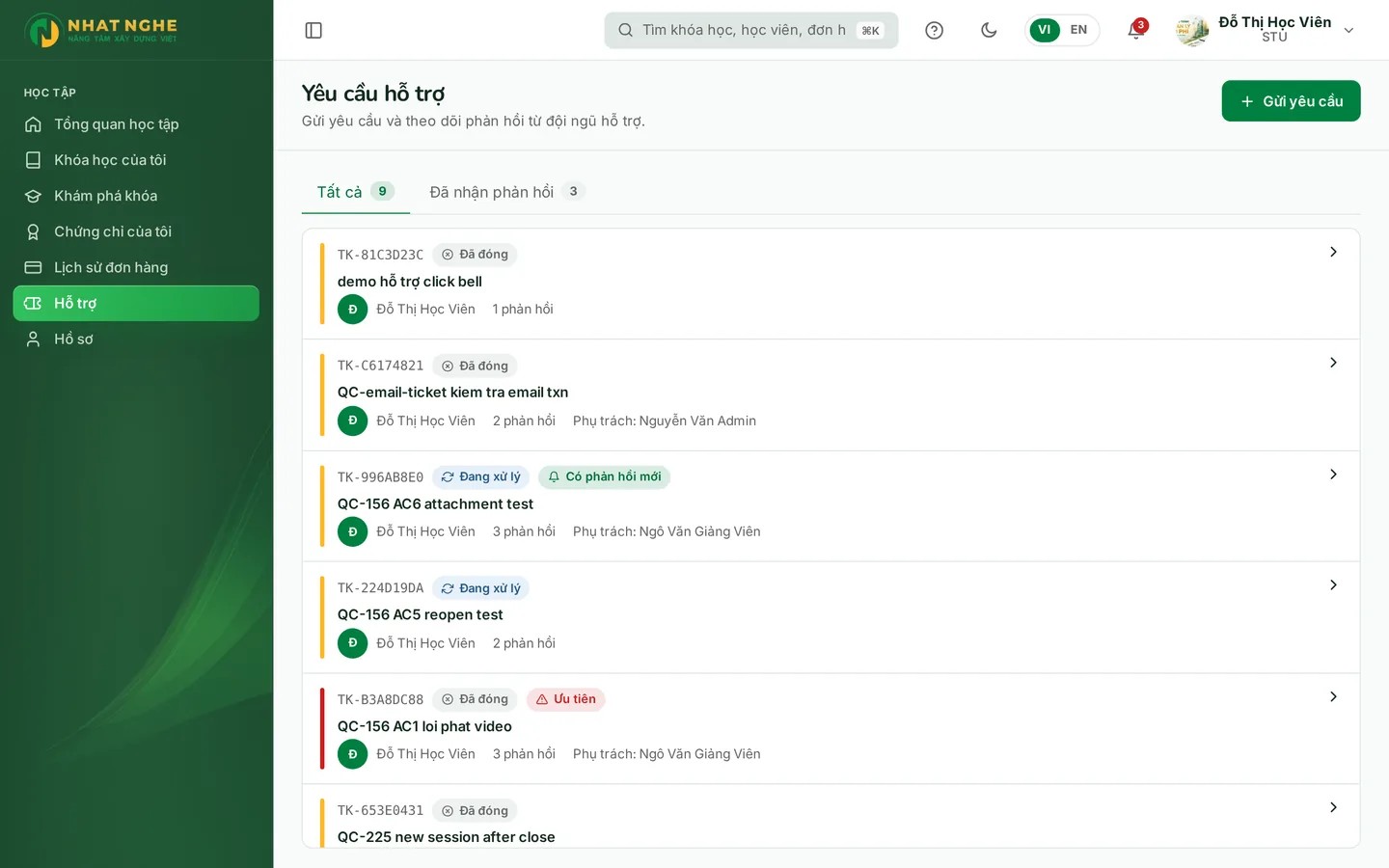Click Đang xử lý badge on TK-996AB8E0
1389x868 pixels.
[480, 477]
